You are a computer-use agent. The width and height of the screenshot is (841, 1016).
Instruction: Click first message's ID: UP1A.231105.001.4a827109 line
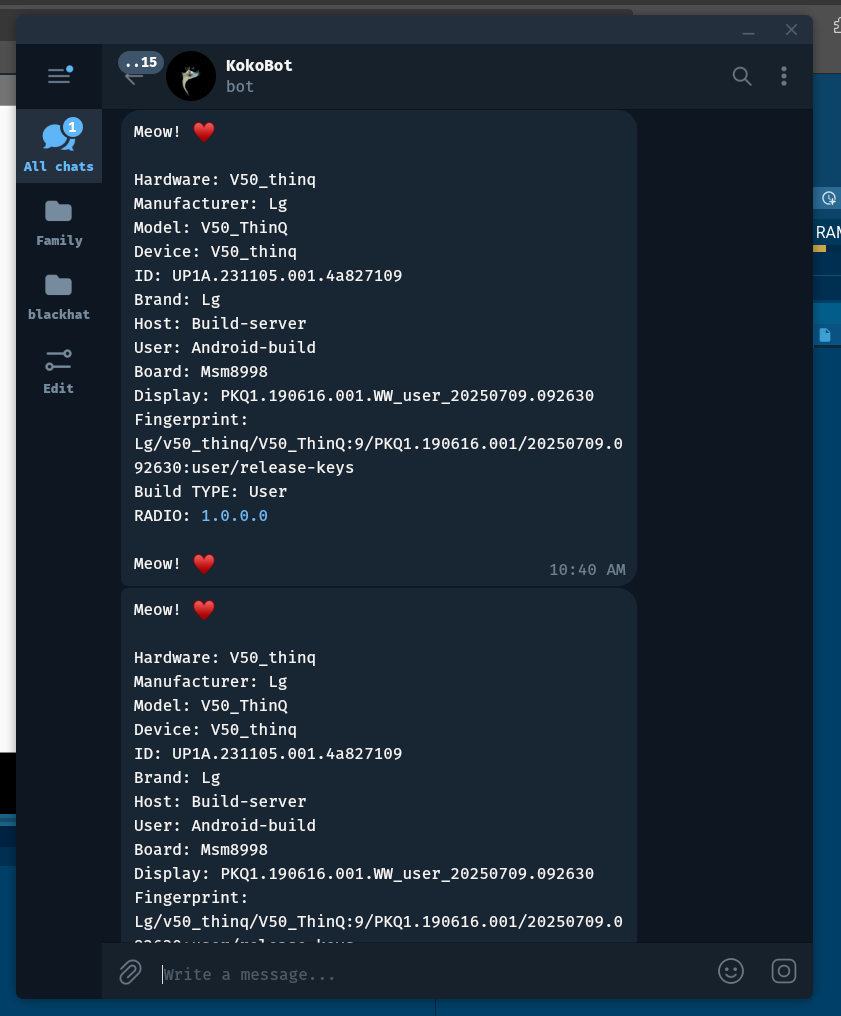(x=268, y=276)
